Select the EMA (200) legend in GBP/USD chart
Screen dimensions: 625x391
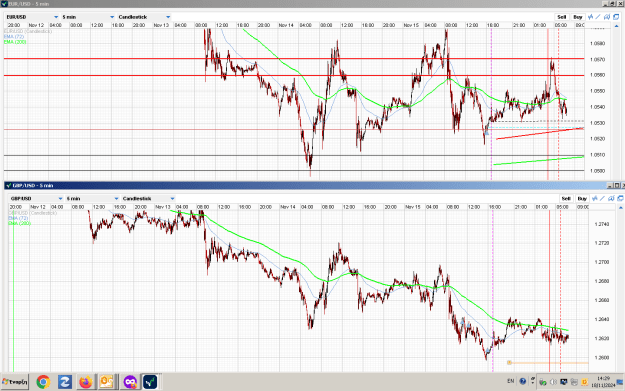pyautogui.click(x=20, y=223)
